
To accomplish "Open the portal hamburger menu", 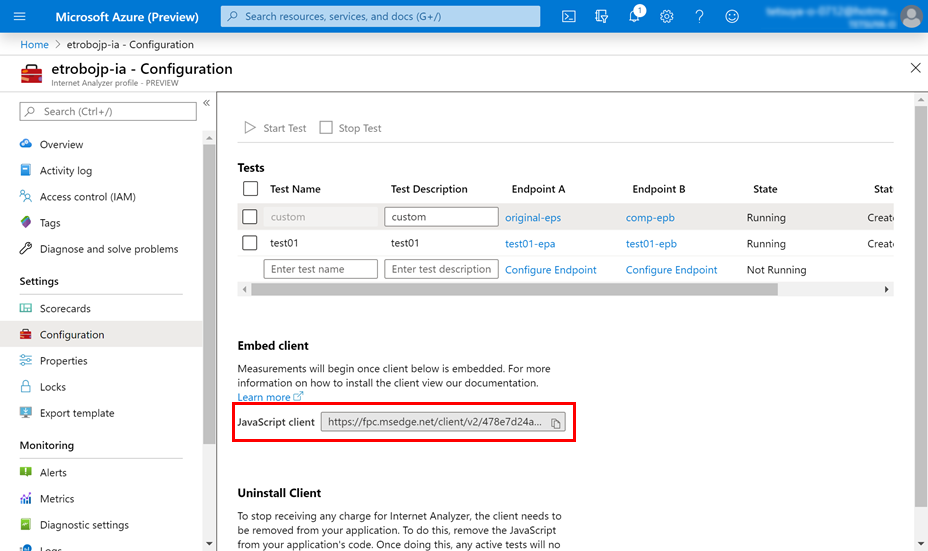I will (x=20, y=17).
